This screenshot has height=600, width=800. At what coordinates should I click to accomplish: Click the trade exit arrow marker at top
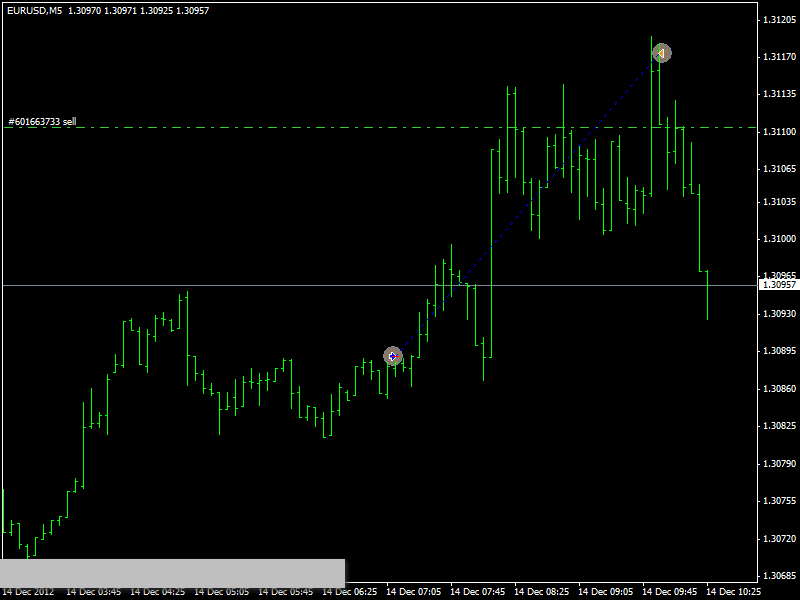[662, 53]
